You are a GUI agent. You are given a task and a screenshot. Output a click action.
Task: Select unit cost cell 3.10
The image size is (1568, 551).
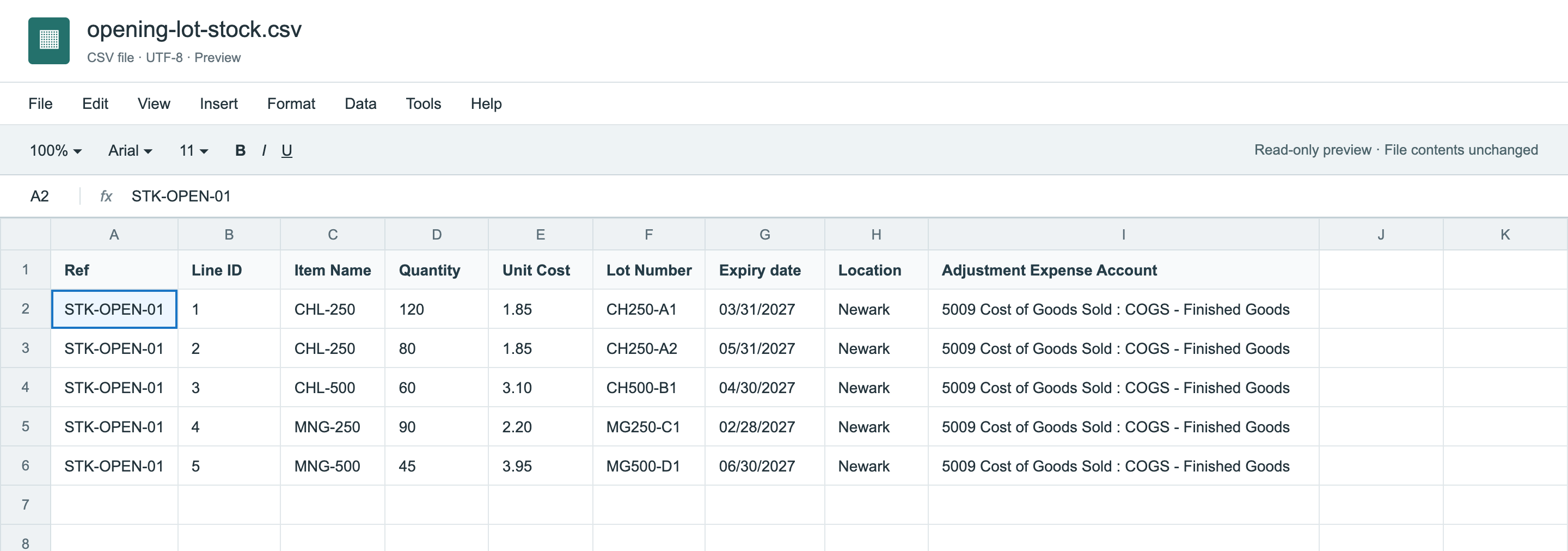pyautogui.click(x=541, y=387)
